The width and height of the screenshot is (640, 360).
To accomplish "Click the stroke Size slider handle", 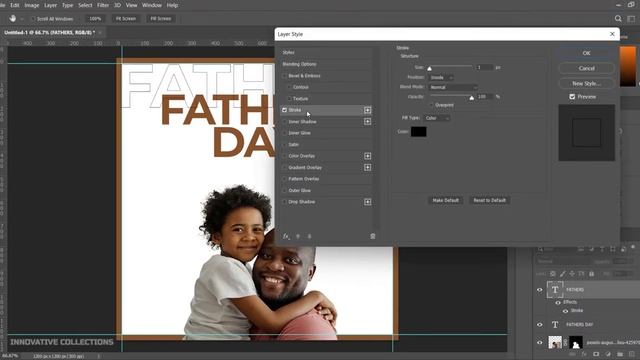I will pos(429,69).
